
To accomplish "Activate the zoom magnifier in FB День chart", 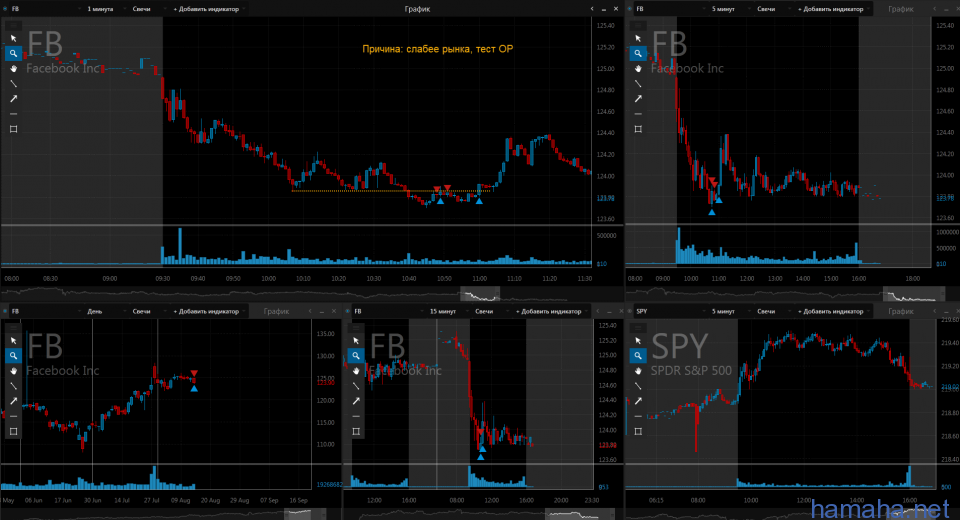I will pos(13,355).
